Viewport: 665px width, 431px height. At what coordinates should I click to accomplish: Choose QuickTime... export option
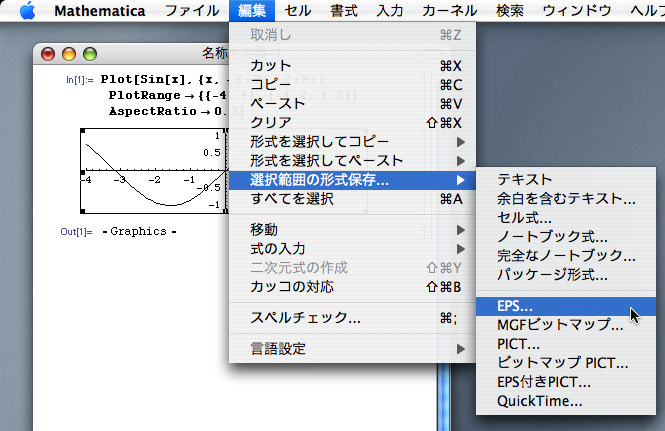tap(539, 401)
